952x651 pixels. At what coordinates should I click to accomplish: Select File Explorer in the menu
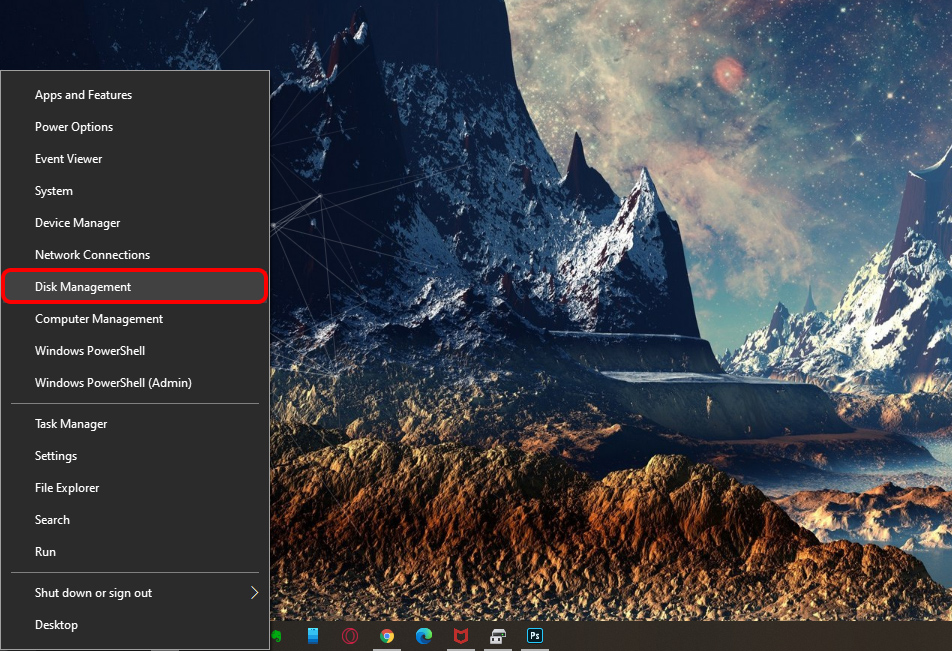pyautogui.click(x=67, y=488)
